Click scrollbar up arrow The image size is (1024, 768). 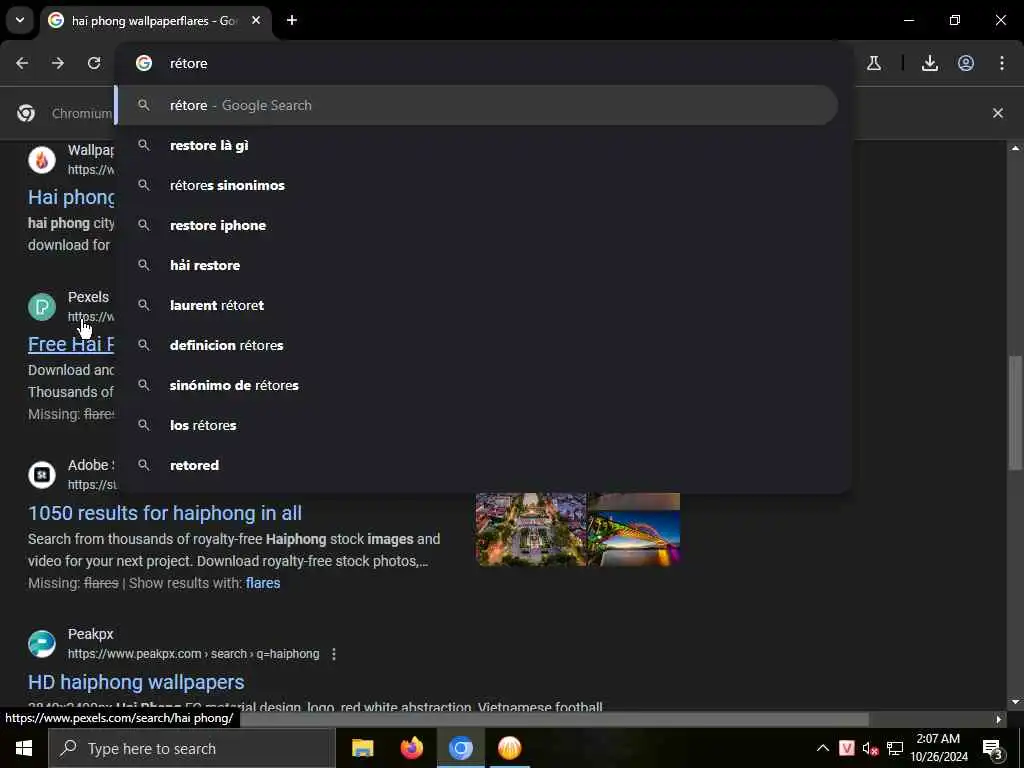click(1015, 148)
